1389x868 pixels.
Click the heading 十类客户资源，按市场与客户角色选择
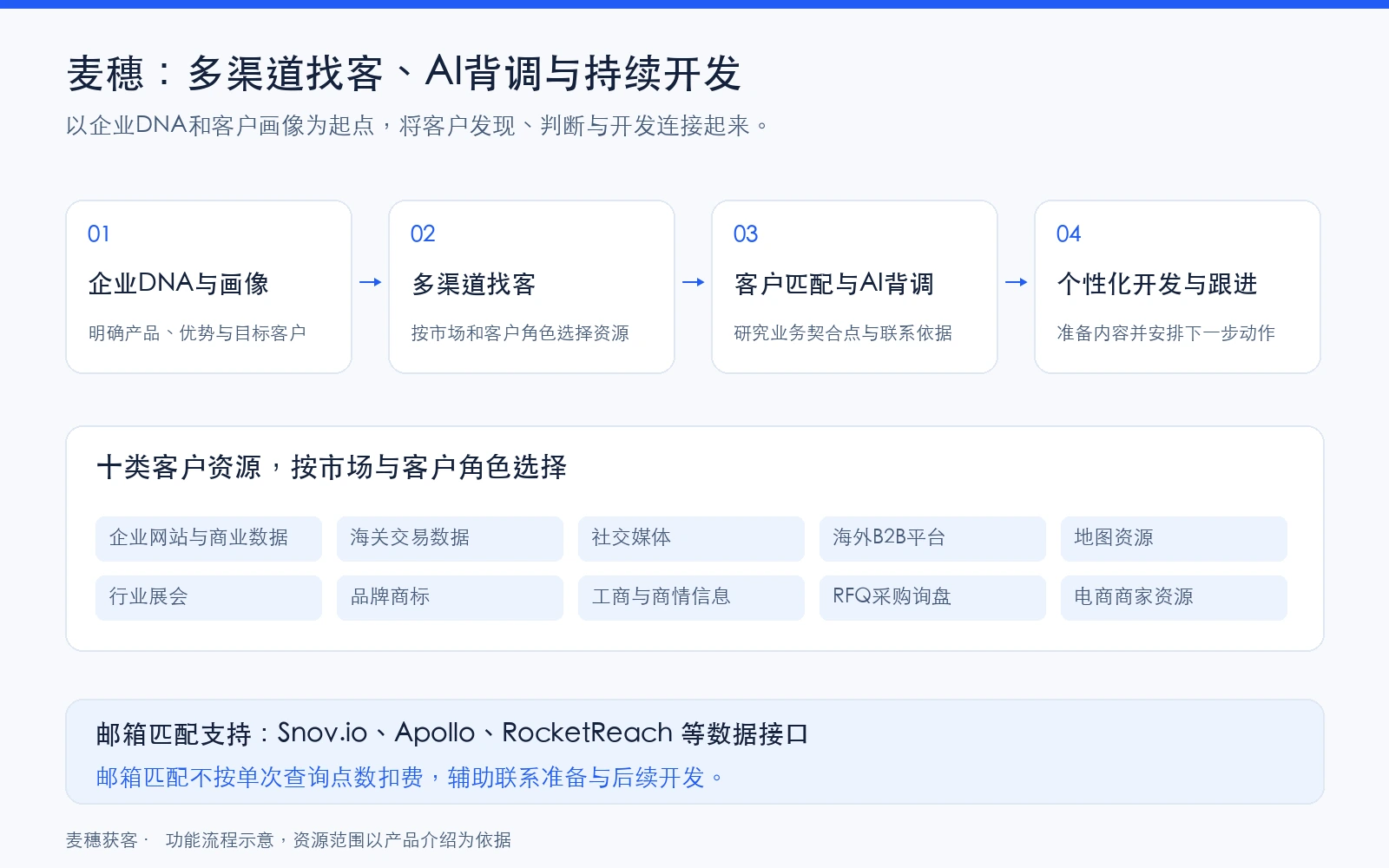332,468
